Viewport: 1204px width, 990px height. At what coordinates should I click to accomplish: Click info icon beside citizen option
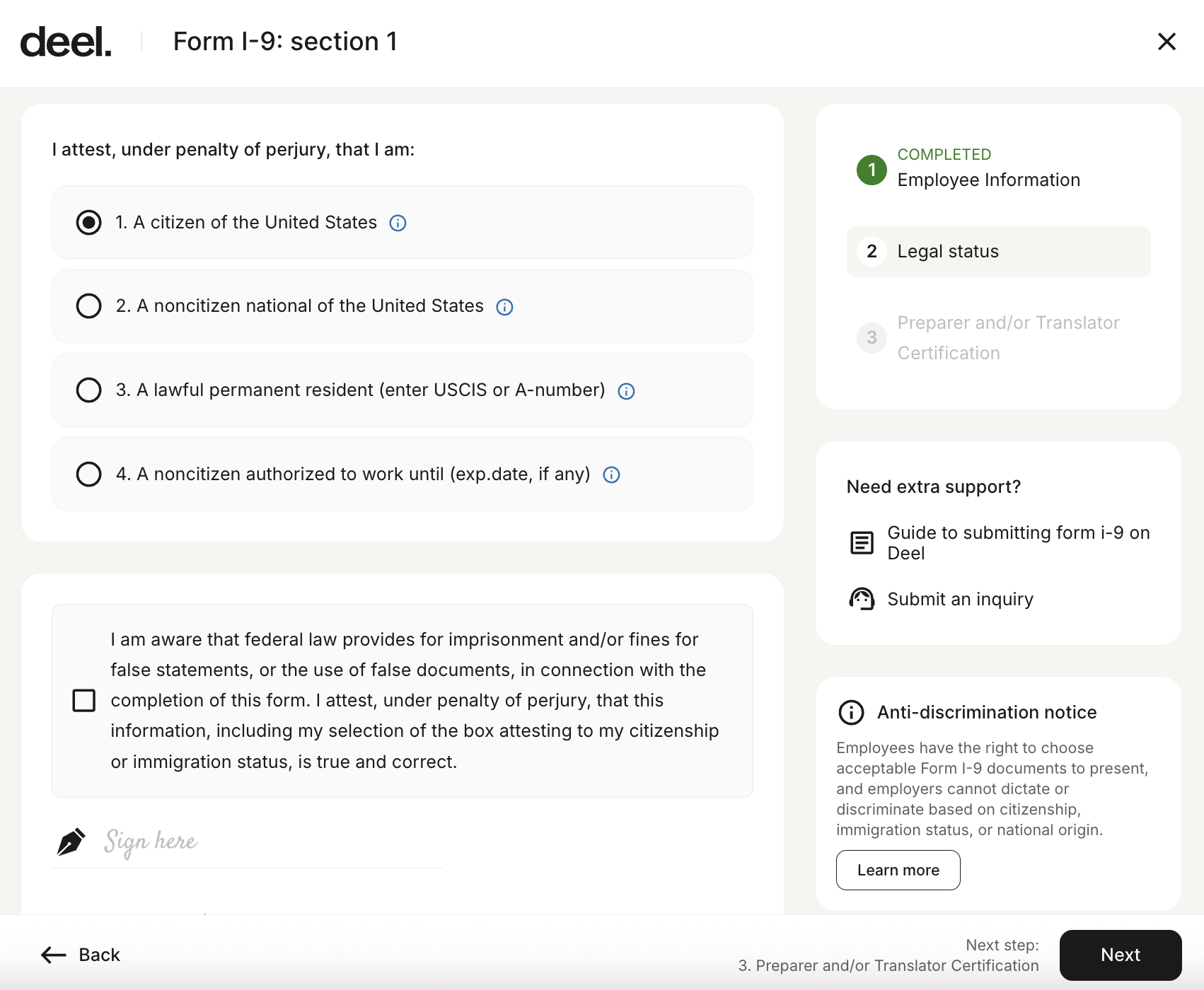398,223
